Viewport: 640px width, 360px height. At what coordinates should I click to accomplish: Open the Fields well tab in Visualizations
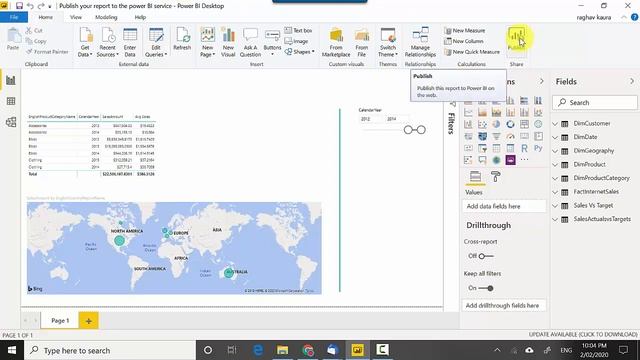pyautogui.click(x=475, y=177)
